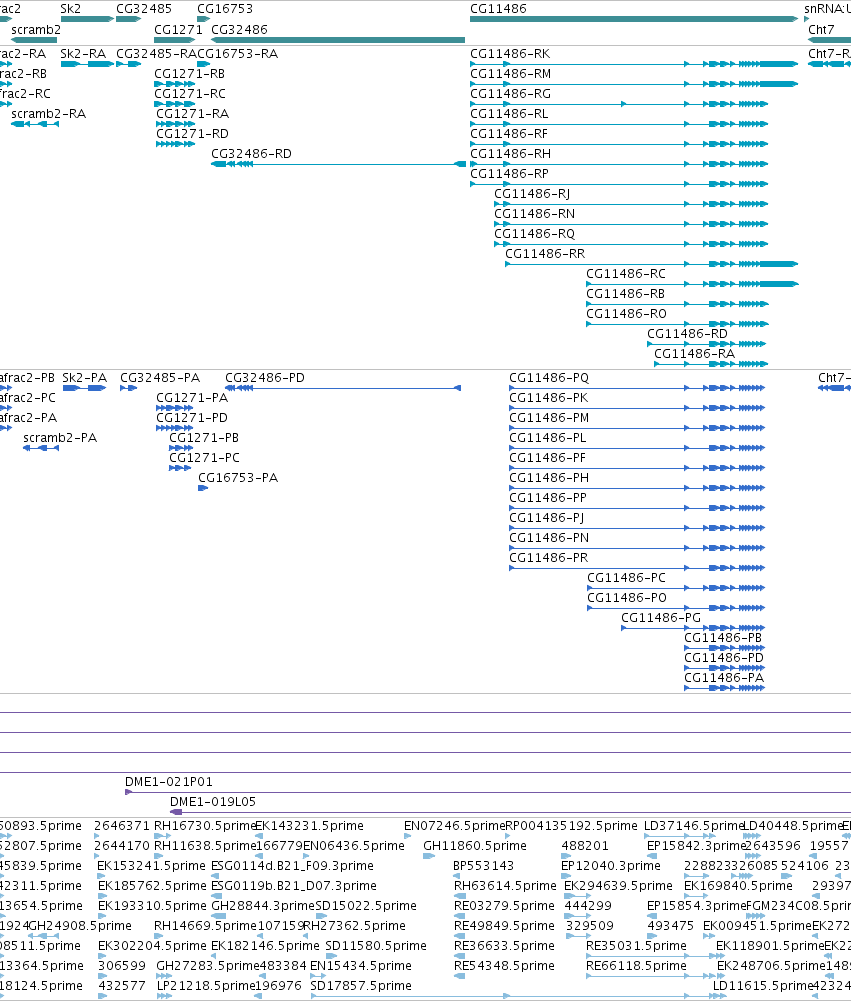Select the CG11486-PK protein
Screen dimensions: 851x1001
click(x=548, y=398)
